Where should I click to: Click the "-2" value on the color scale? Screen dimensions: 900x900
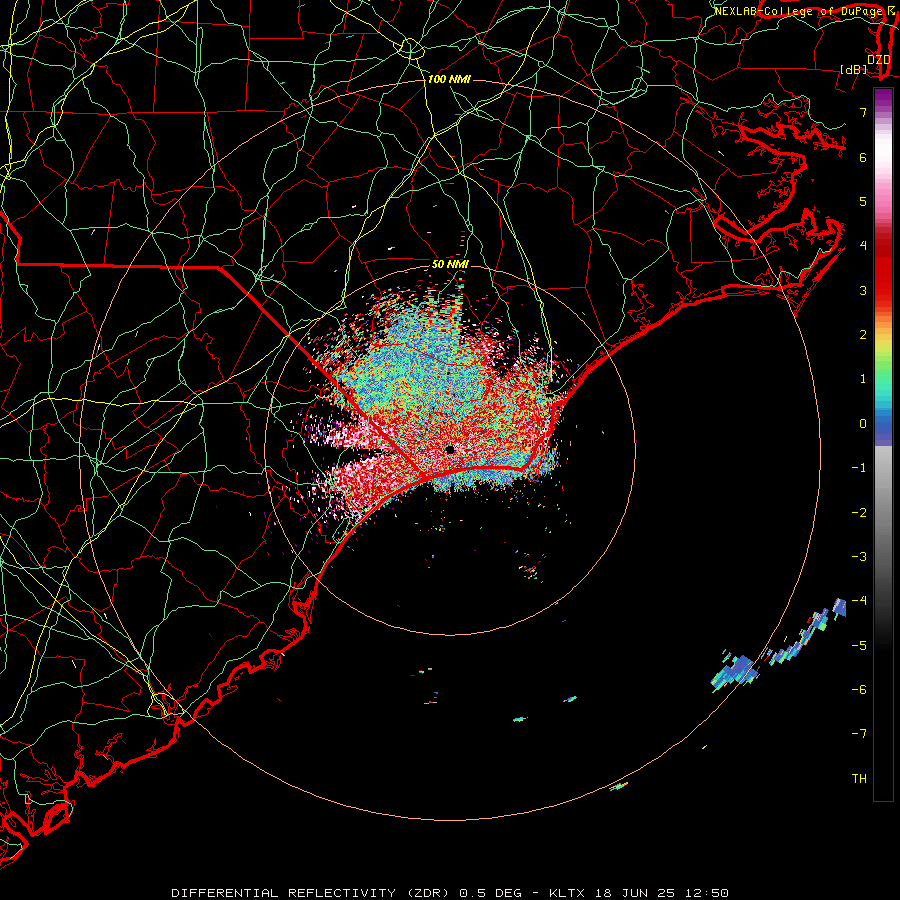(859, 513)
